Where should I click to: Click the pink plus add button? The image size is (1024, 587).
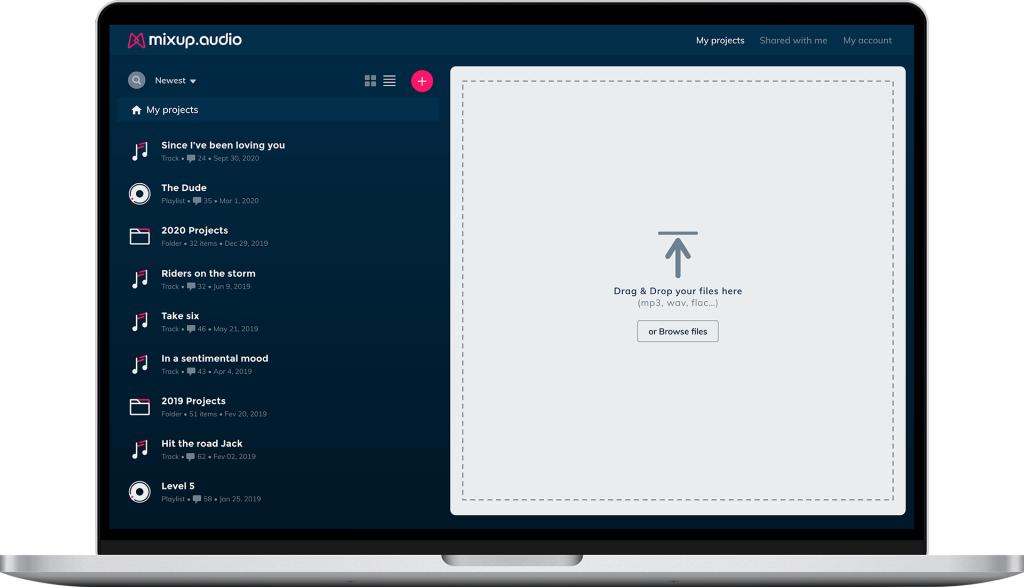[x=422, y=81]
